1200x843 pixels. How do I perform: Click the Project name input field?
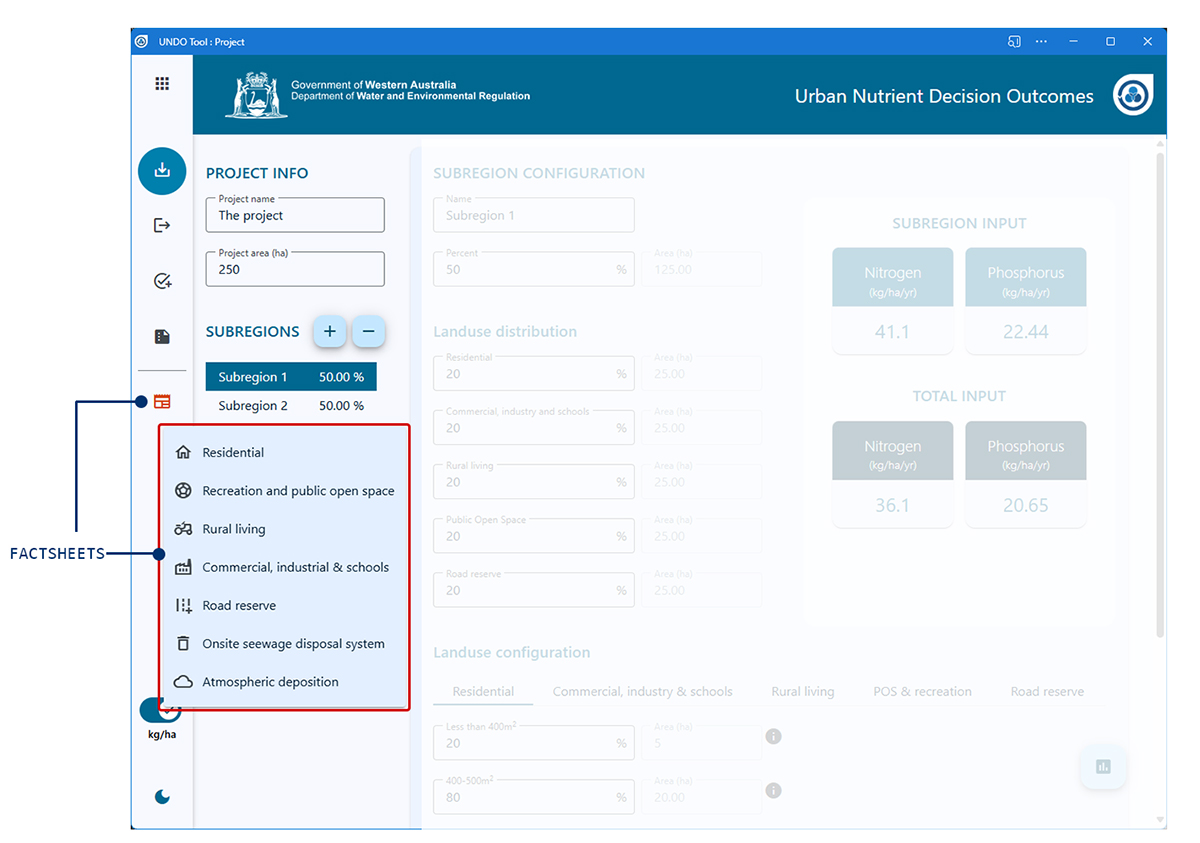pyautogui.click(x=295, y=216)
